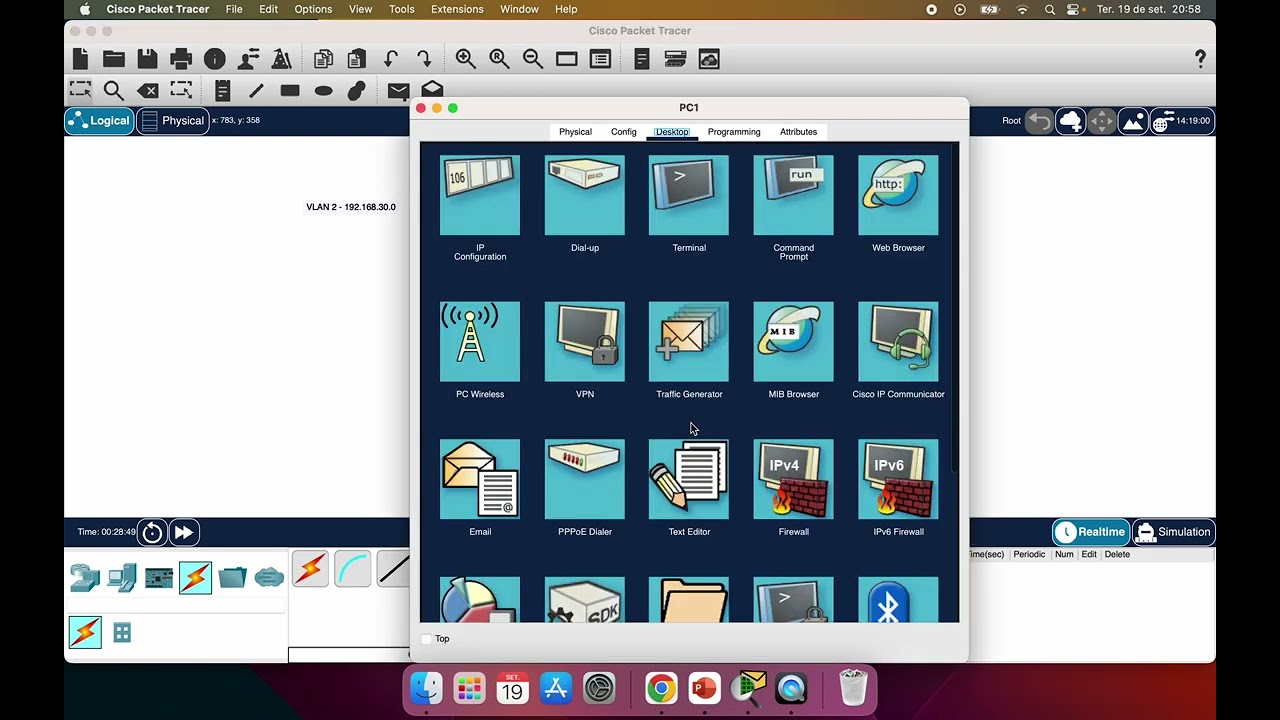1280x720 pixels.
Task: Switch to Simulation mode
Action: [1174, 532]
